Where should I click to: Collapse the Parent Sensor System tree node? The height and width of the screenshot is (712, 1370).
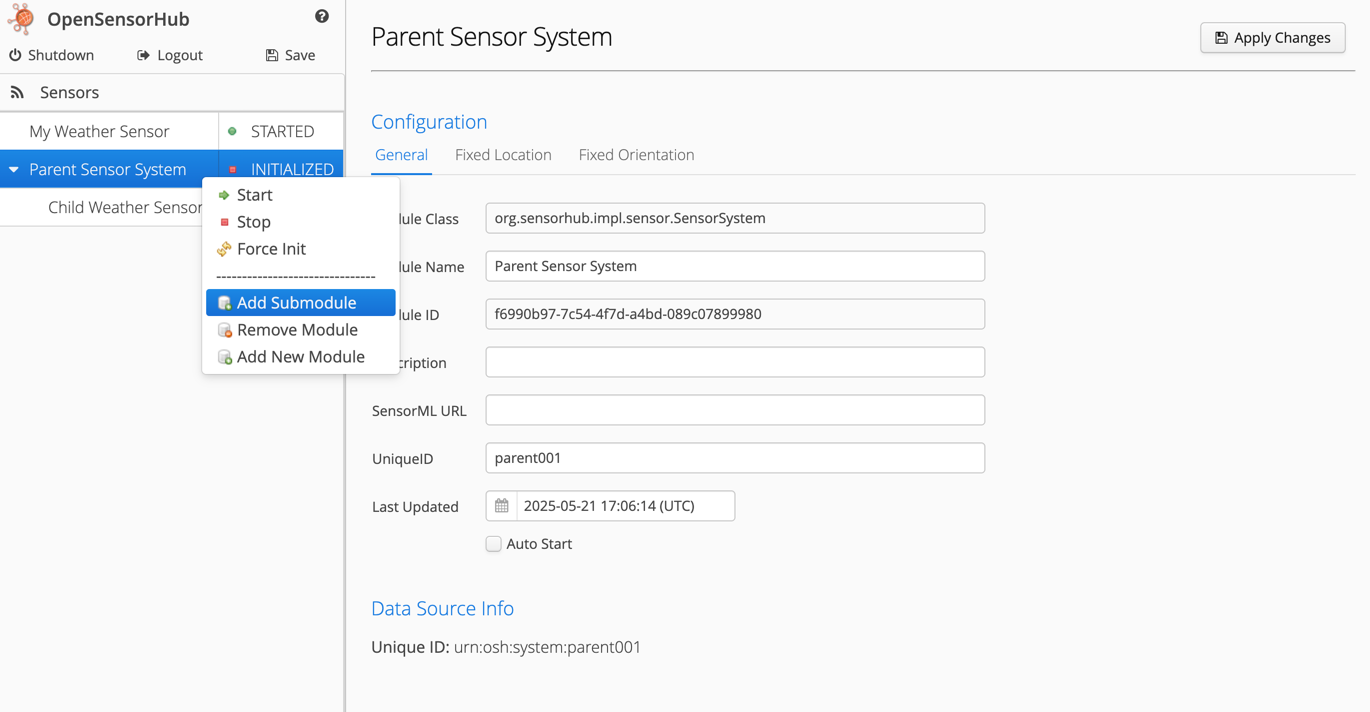(14, 170)
